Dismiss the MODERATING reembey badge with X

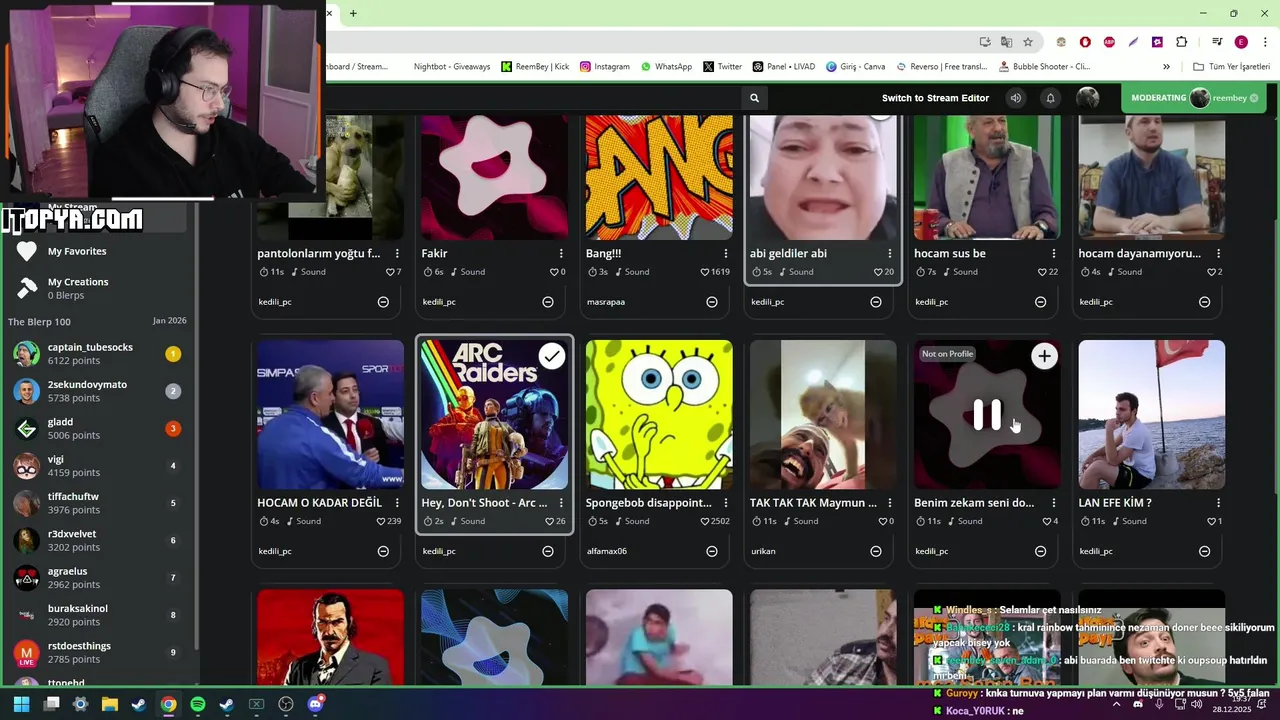pyautogui.click(x=1254, y=98)
